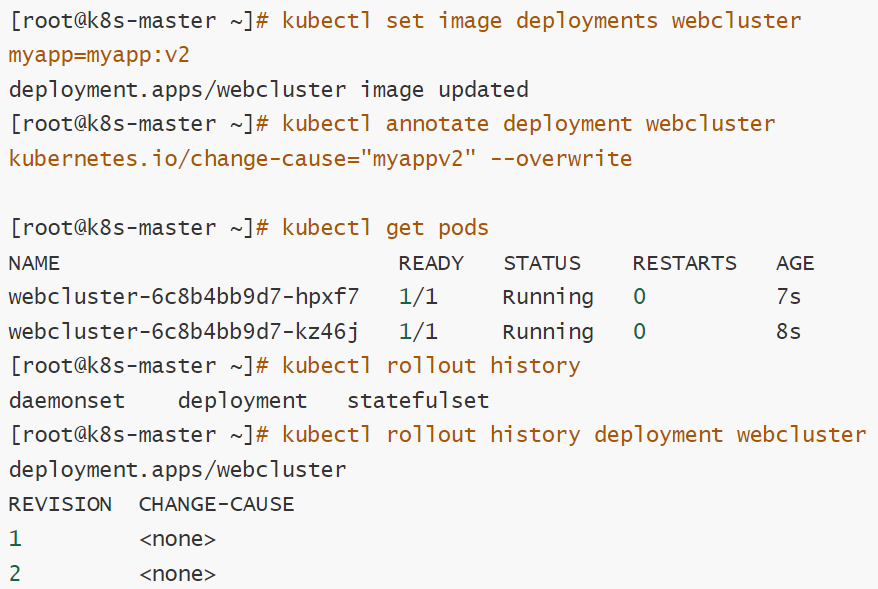Click the 7s age value
The height and width of the screenshot is (589, 878).
pos(788,297)
